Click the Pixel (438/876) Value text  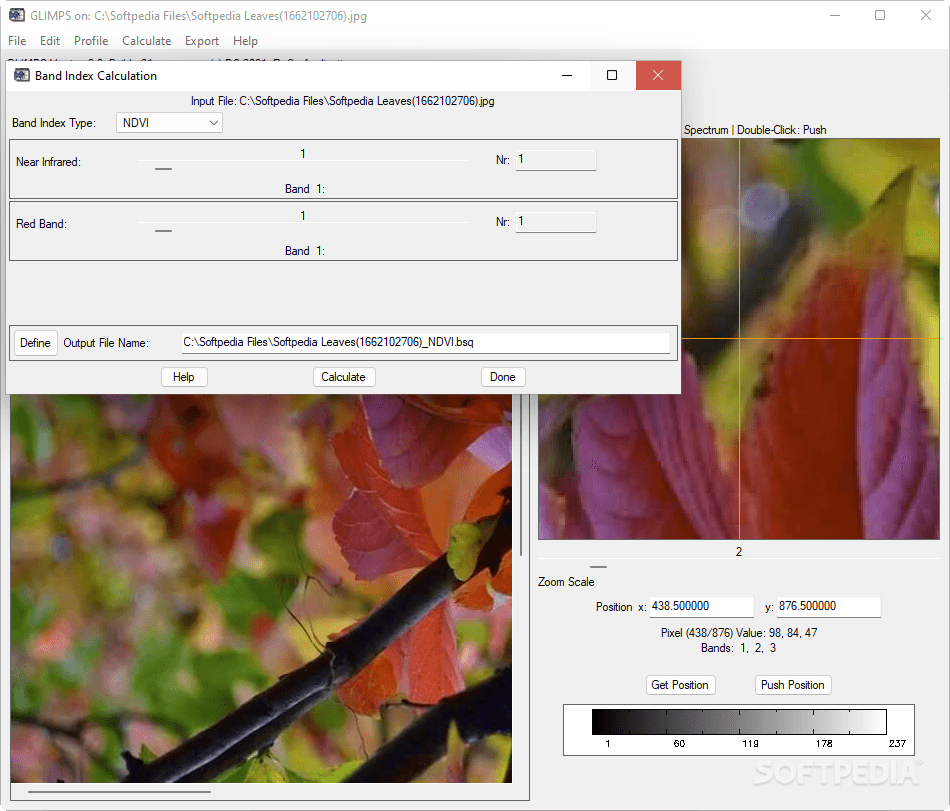click(x=739, y=633)
